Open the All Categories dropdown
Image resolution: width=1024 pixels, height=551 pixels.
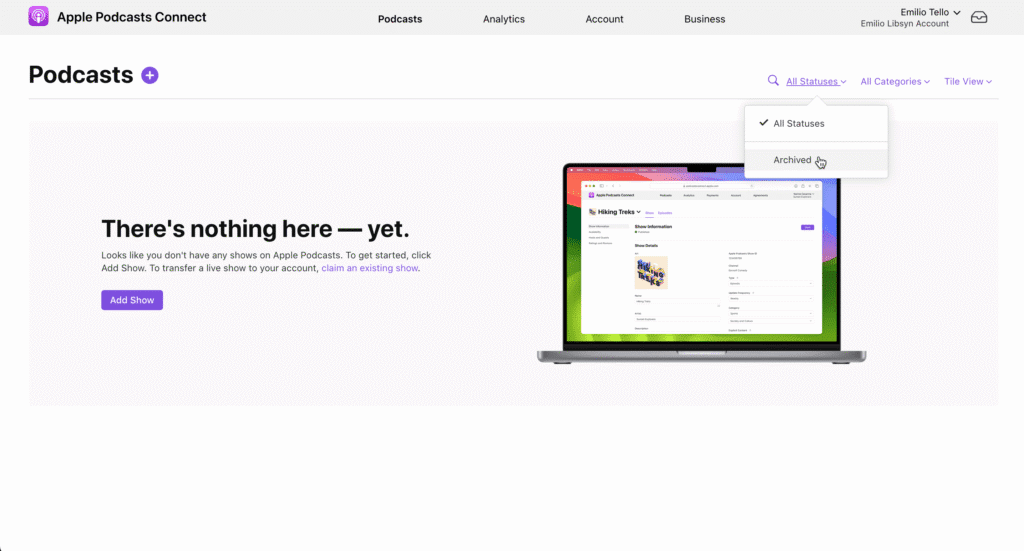pos(895,82)
